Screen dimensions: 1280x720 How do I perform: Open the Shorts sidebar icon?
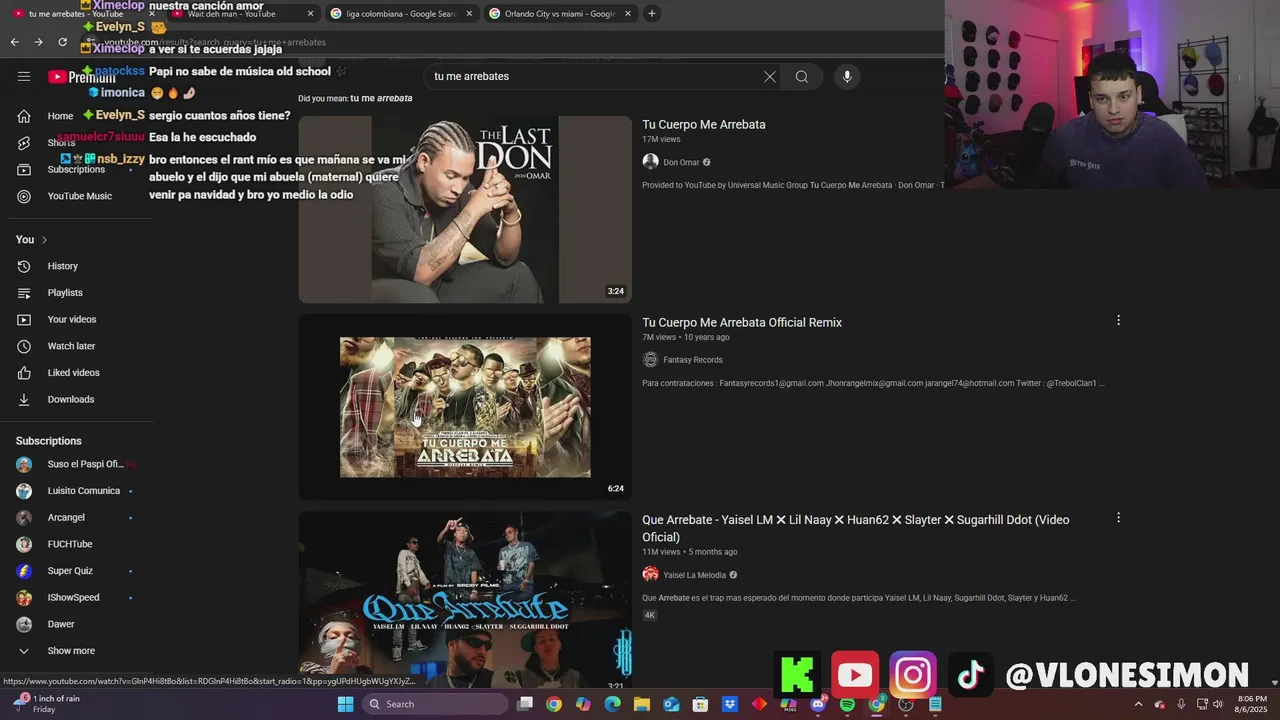(24, 143)
